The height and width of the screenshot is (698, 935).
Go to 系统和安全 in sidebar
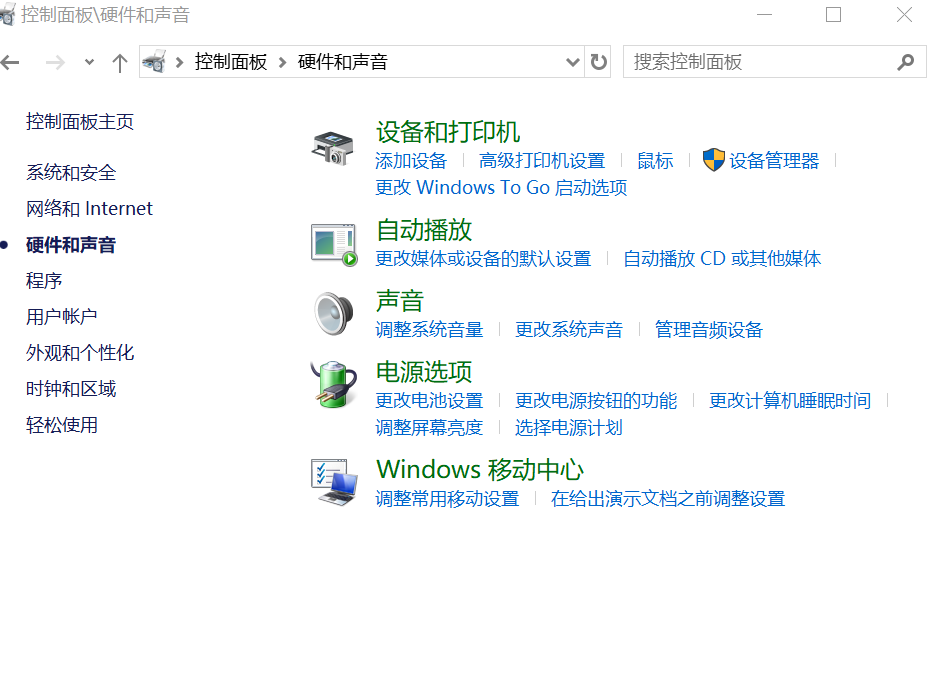(71, 173)
